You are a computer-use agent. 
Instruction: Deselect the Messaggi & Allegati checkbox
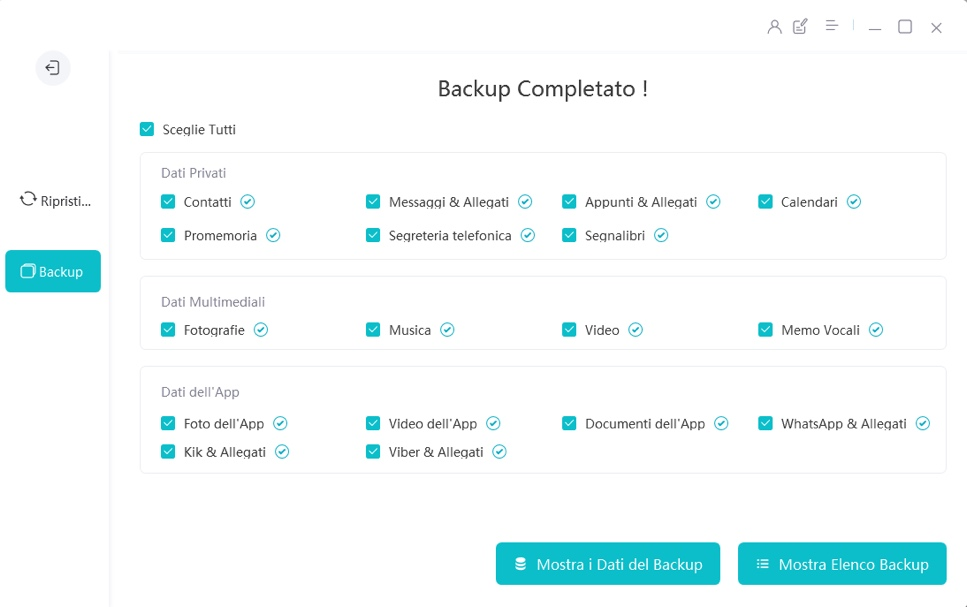point(373,202)
